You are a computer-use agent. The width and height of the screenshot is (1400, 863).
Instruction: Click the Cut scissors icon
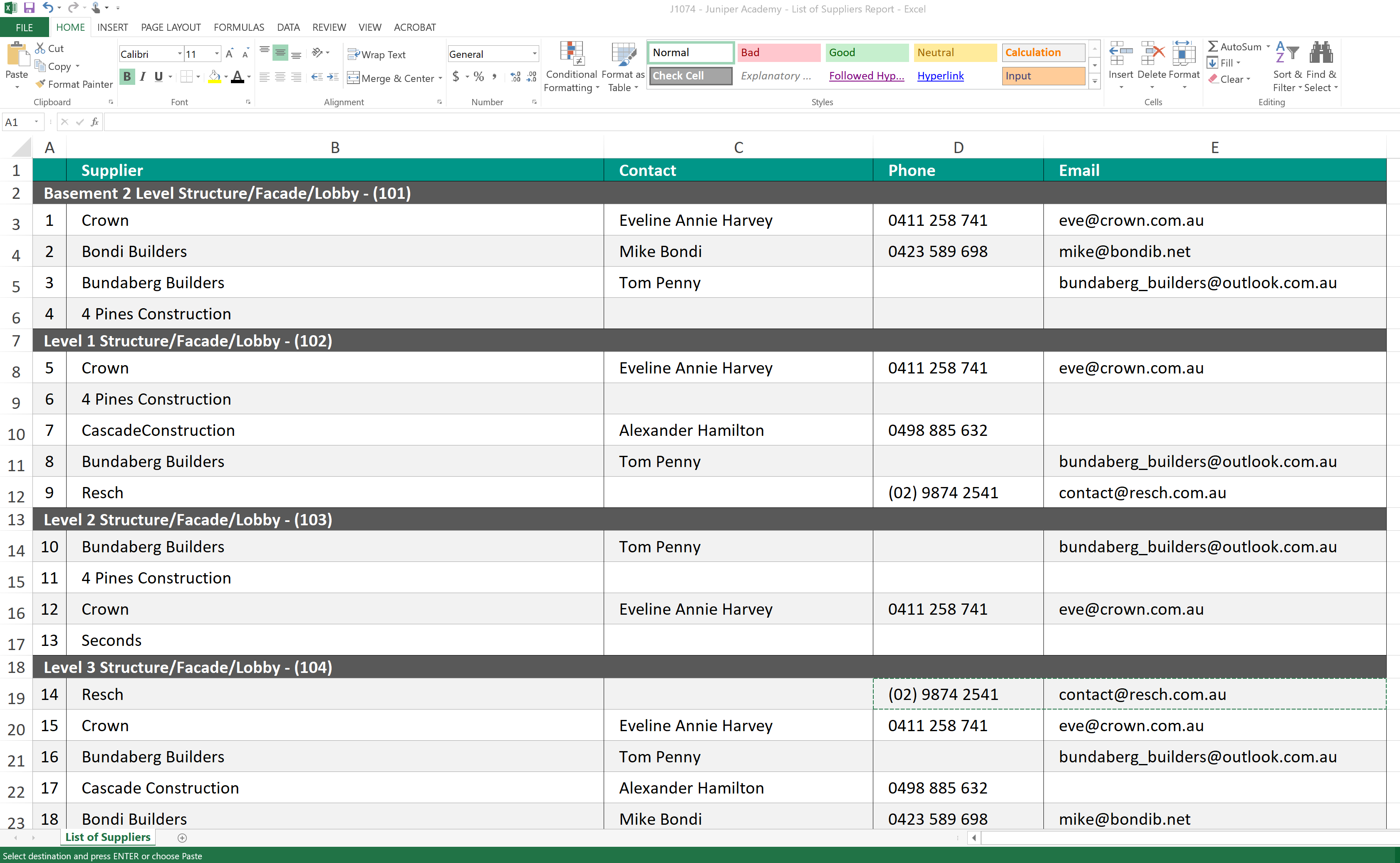pyautogui.click(x=40, y=49)
